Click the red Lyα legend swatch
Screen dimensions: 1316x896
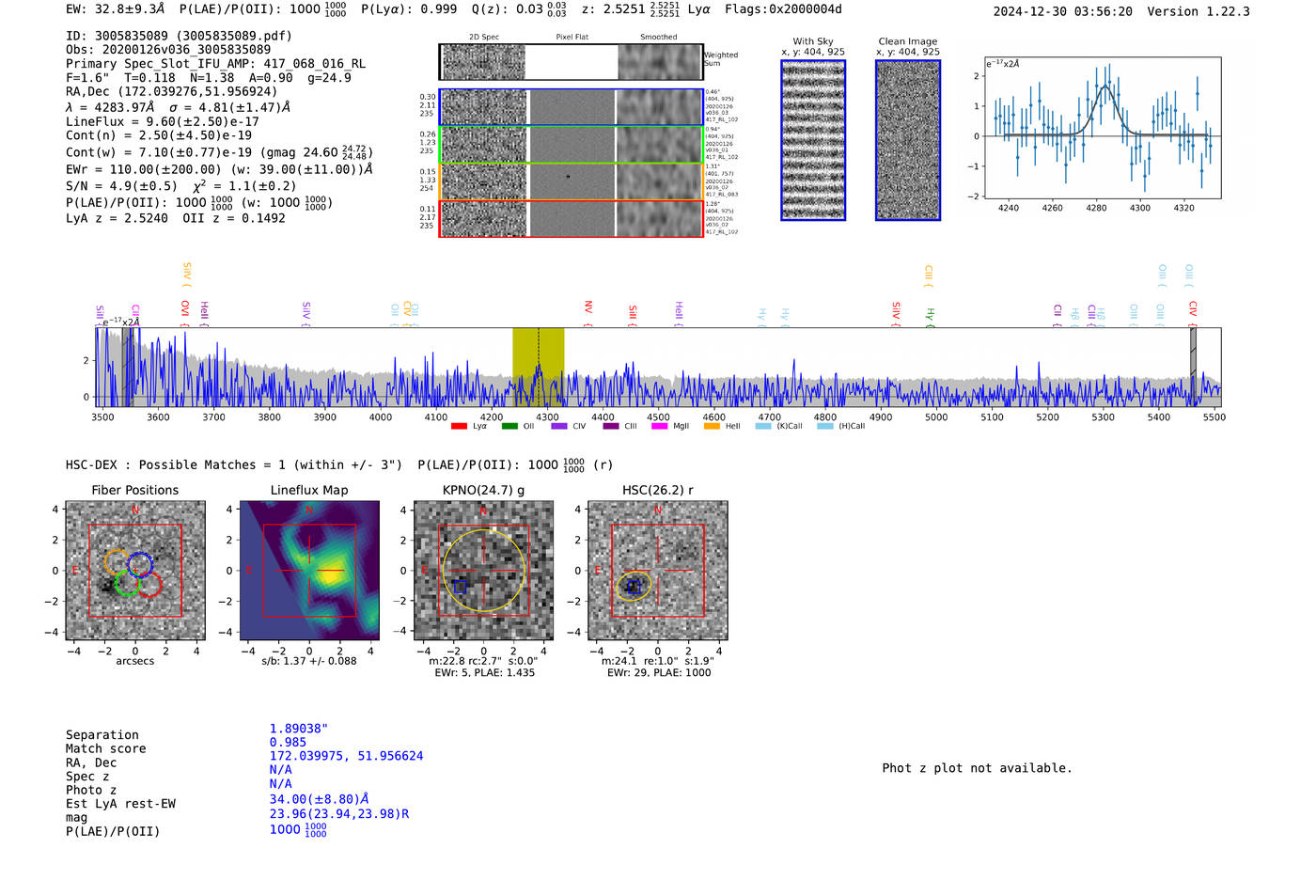459,426
